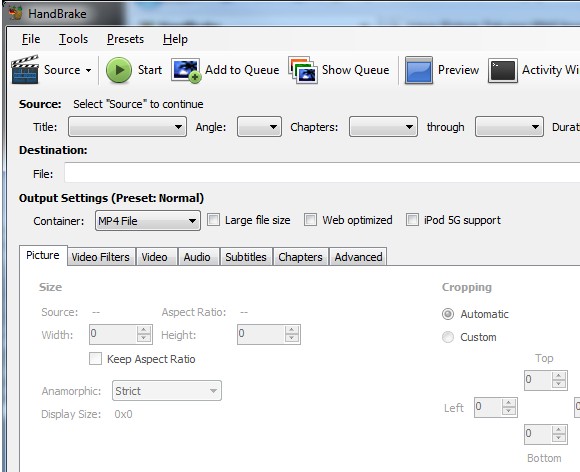Click the Preview window icon
The height and width of the screenshot is (472, 580).
tap(419, 70)
